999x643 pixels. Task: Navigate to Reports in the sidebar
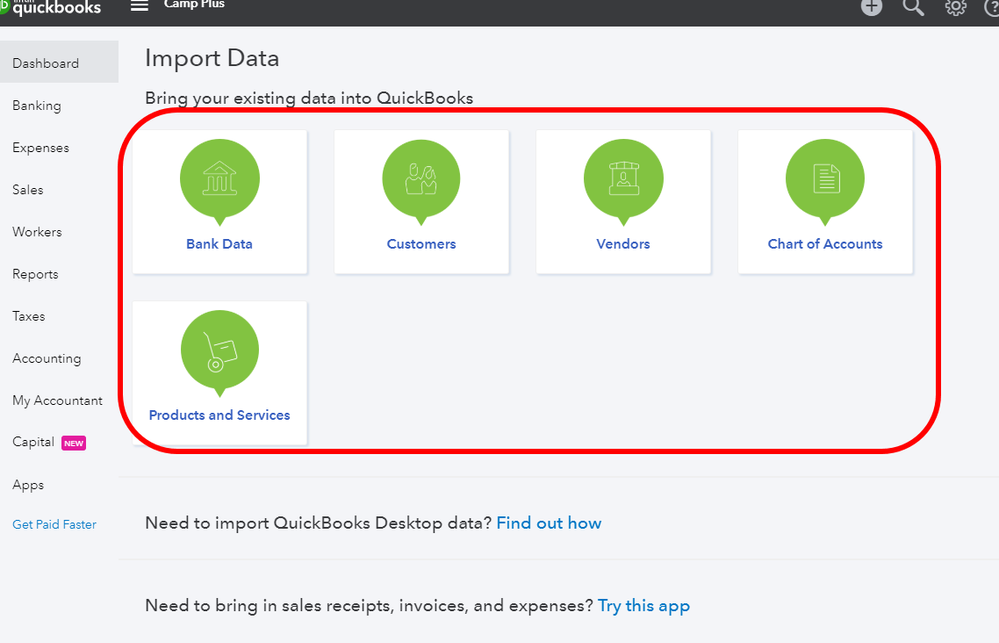tap(36, 274)
